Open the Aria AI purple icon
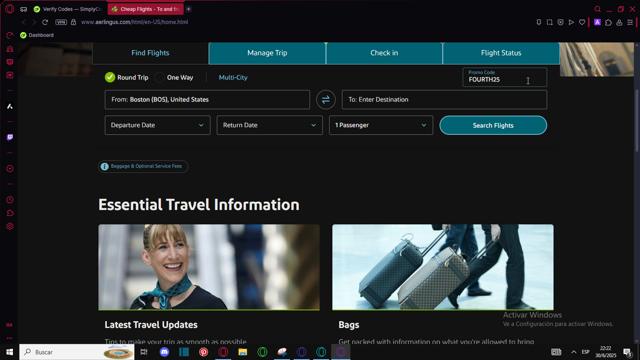 click(x=598, y=22)
